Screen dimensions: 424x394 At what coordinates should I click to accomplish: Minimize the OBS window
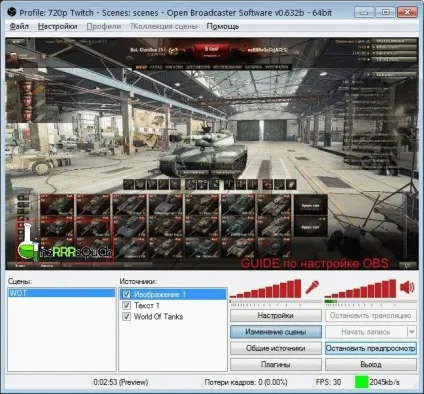coord(364,12)
